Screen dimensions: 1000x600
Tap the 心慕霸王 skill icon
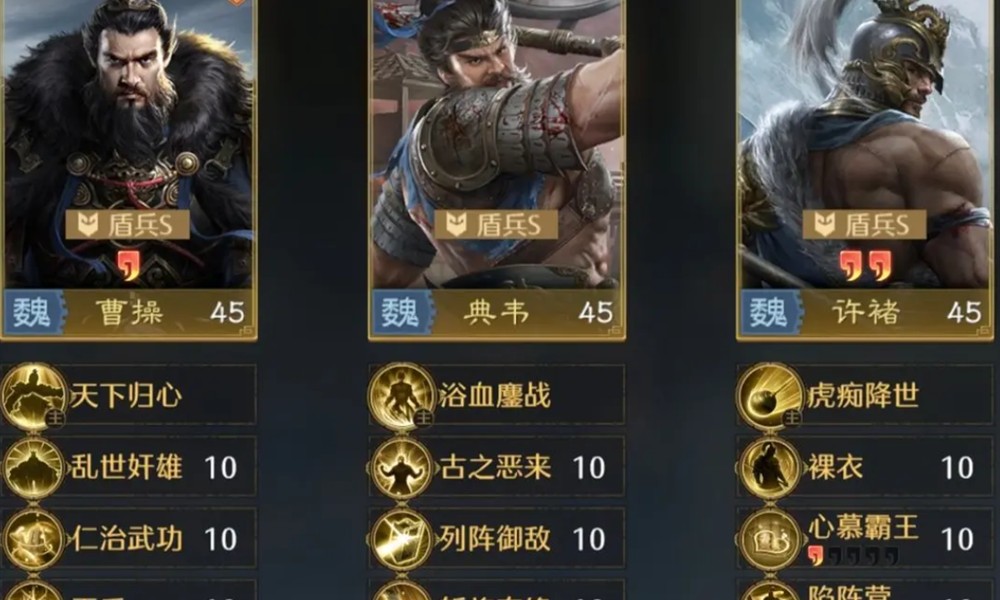tap(770, 539)
